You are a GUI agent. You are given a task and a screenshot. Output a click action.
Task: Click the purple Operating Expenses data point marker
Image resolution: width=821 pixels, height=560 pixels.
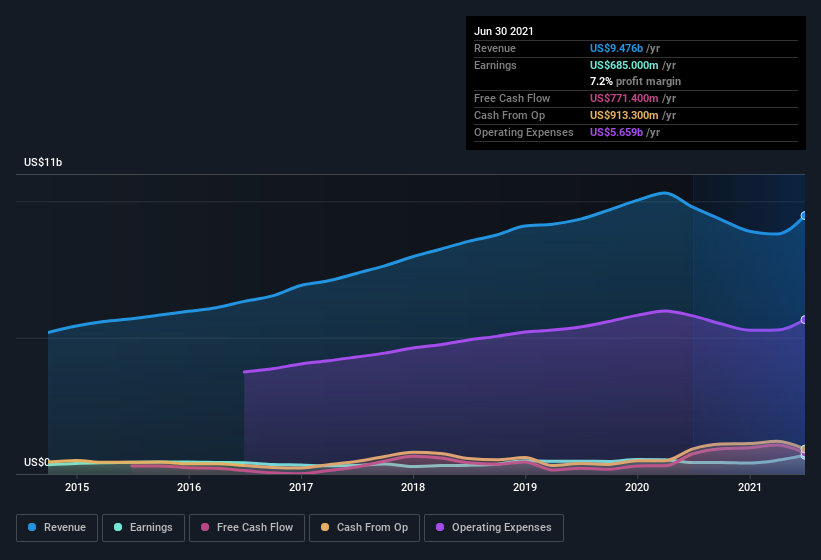coord(804,320)
